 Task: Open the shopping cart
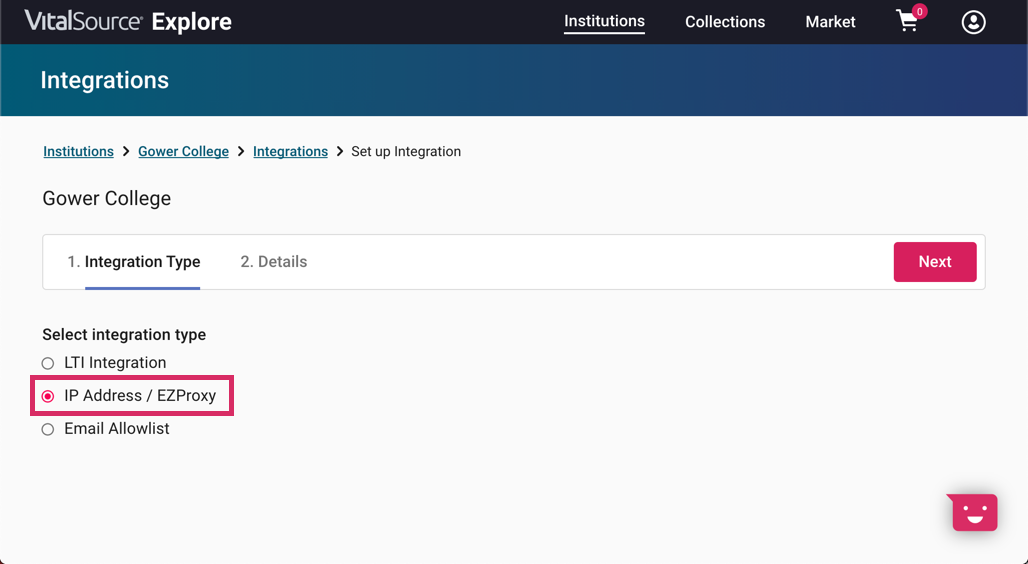907,22
